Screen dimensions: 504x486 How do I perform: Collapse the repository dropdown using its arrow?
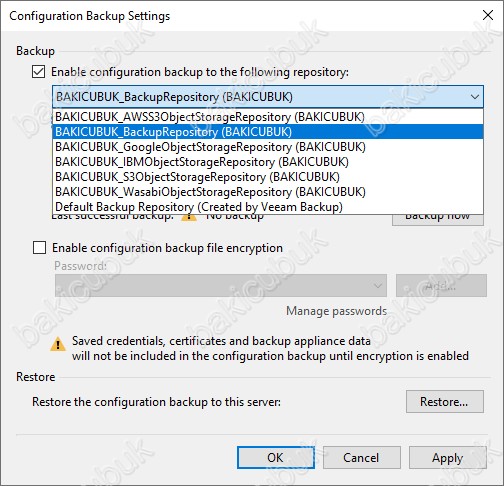coord(475,97)
